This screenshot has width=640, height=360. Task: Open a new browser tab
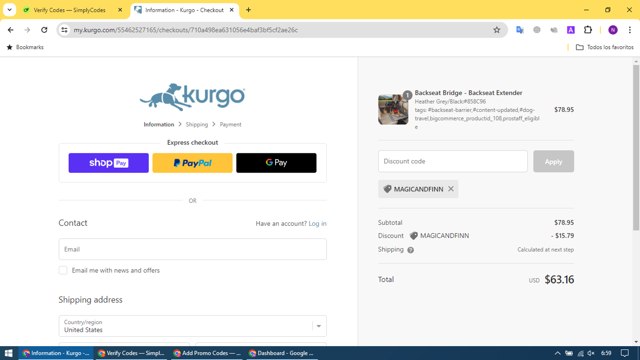(x=248, y=10)
